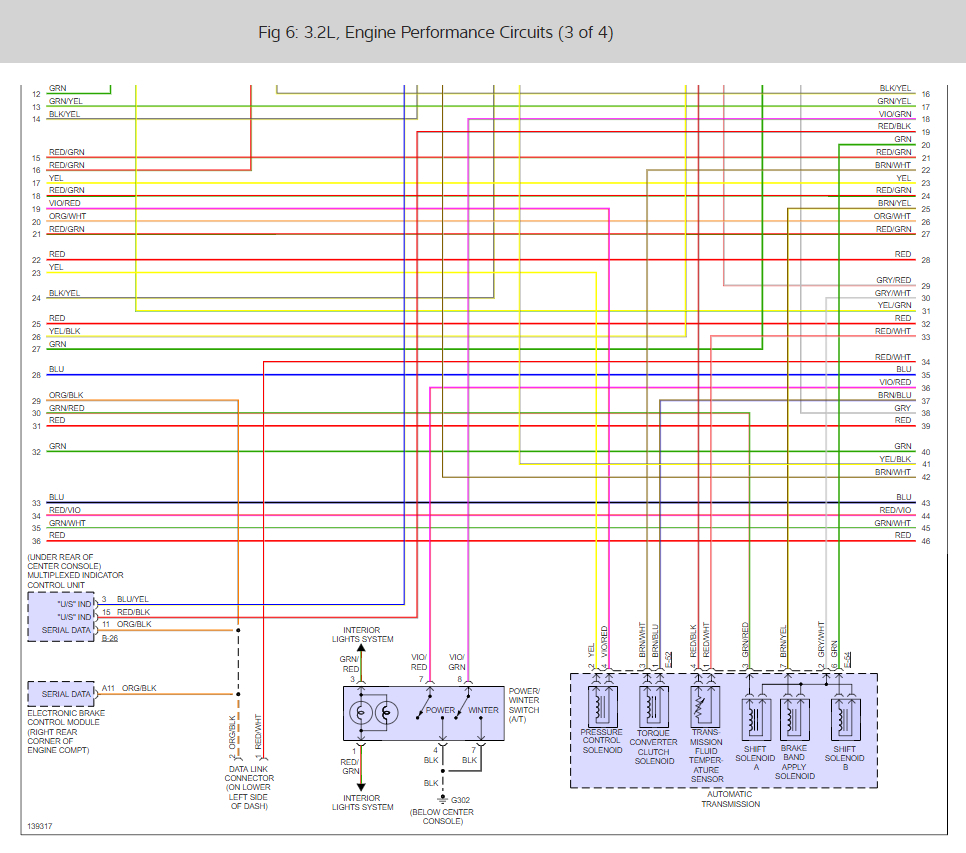Click the right lamp symbol inside the Power/Winter switch

pos(386,713)
